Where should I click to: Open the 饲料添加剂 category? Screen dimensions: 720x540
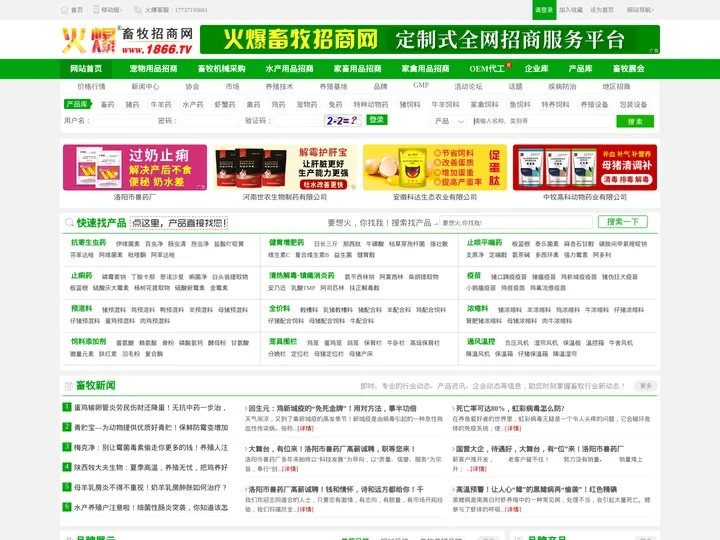pos(88,342)
